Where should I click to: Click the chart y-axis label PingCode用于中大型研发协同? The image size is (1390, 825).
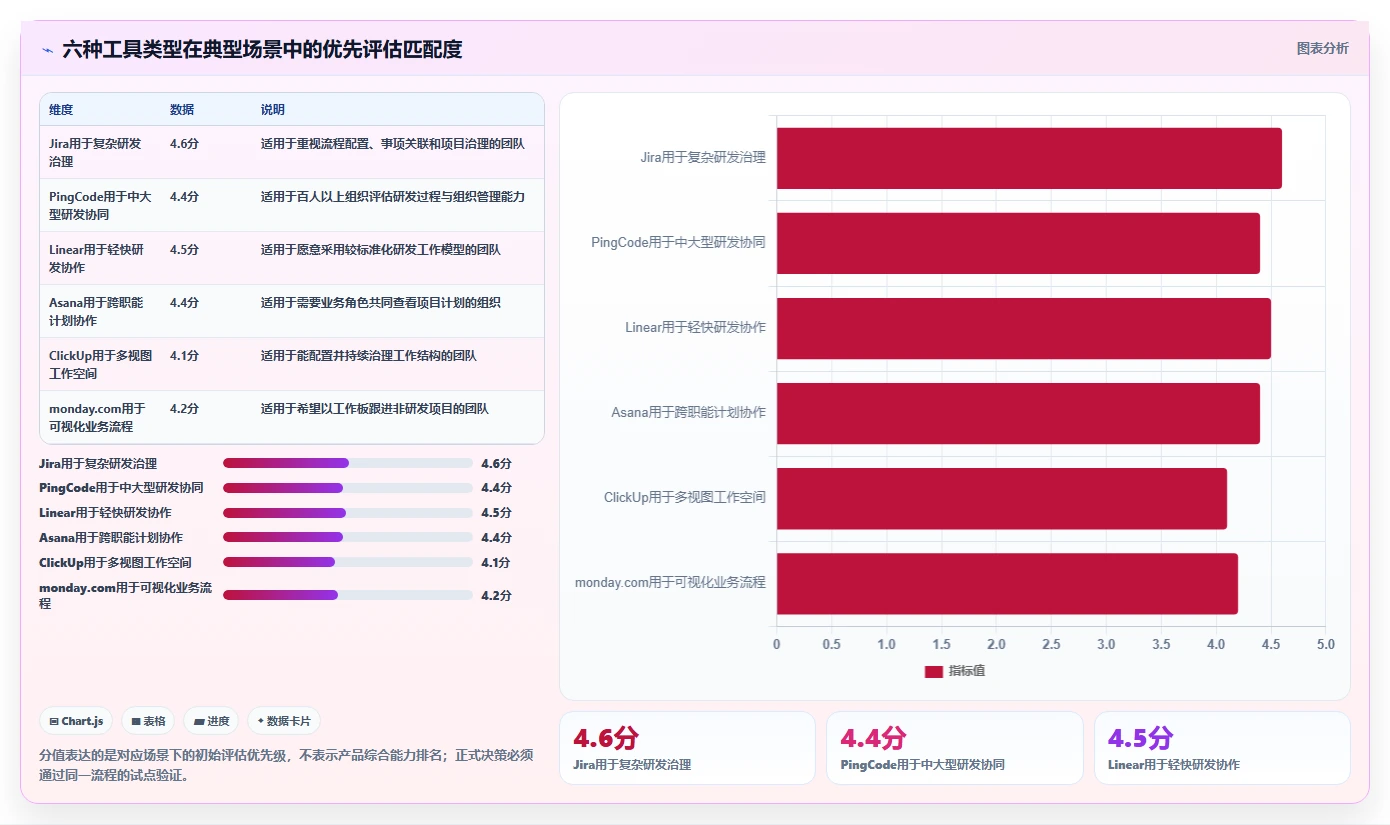[678, 243]
